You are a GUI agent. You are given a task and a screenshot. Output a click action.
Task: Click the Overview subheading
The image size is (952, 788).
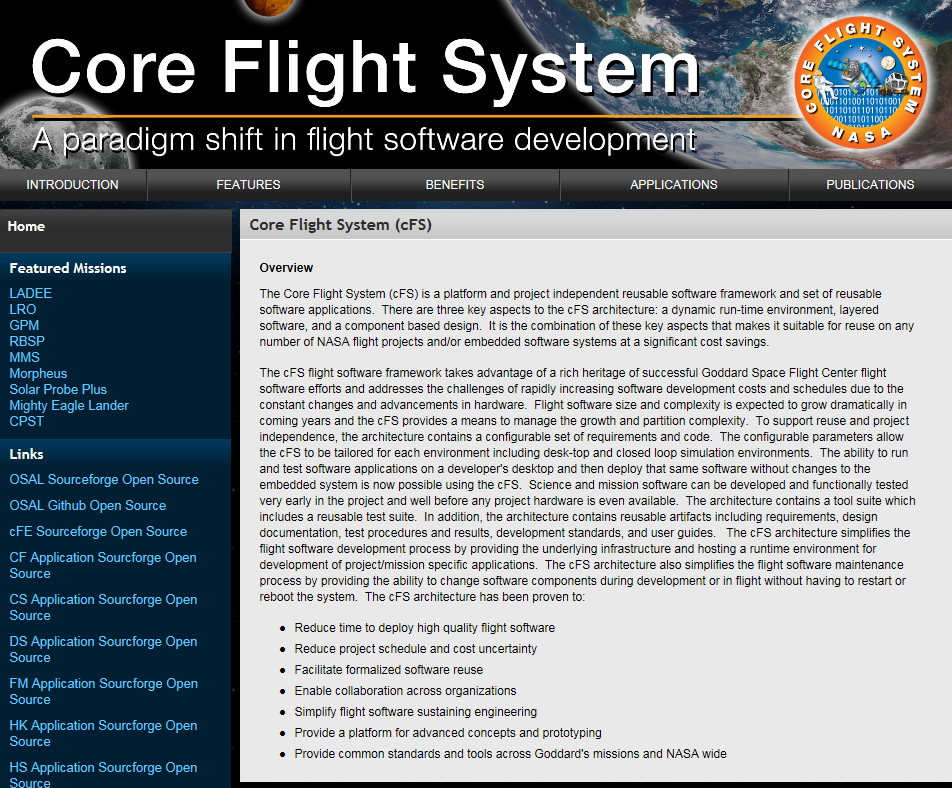(x=286, y=268)
